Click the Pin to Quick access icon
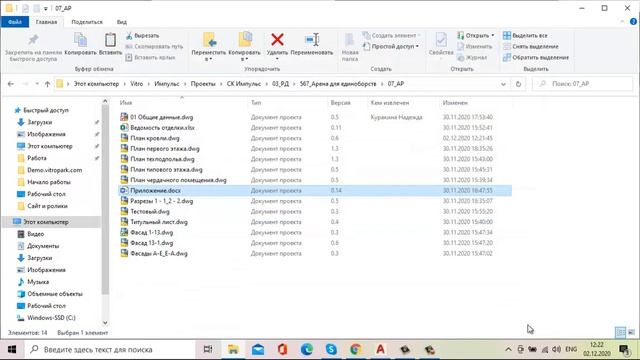640x360 pixels. [x=33, y=40]
